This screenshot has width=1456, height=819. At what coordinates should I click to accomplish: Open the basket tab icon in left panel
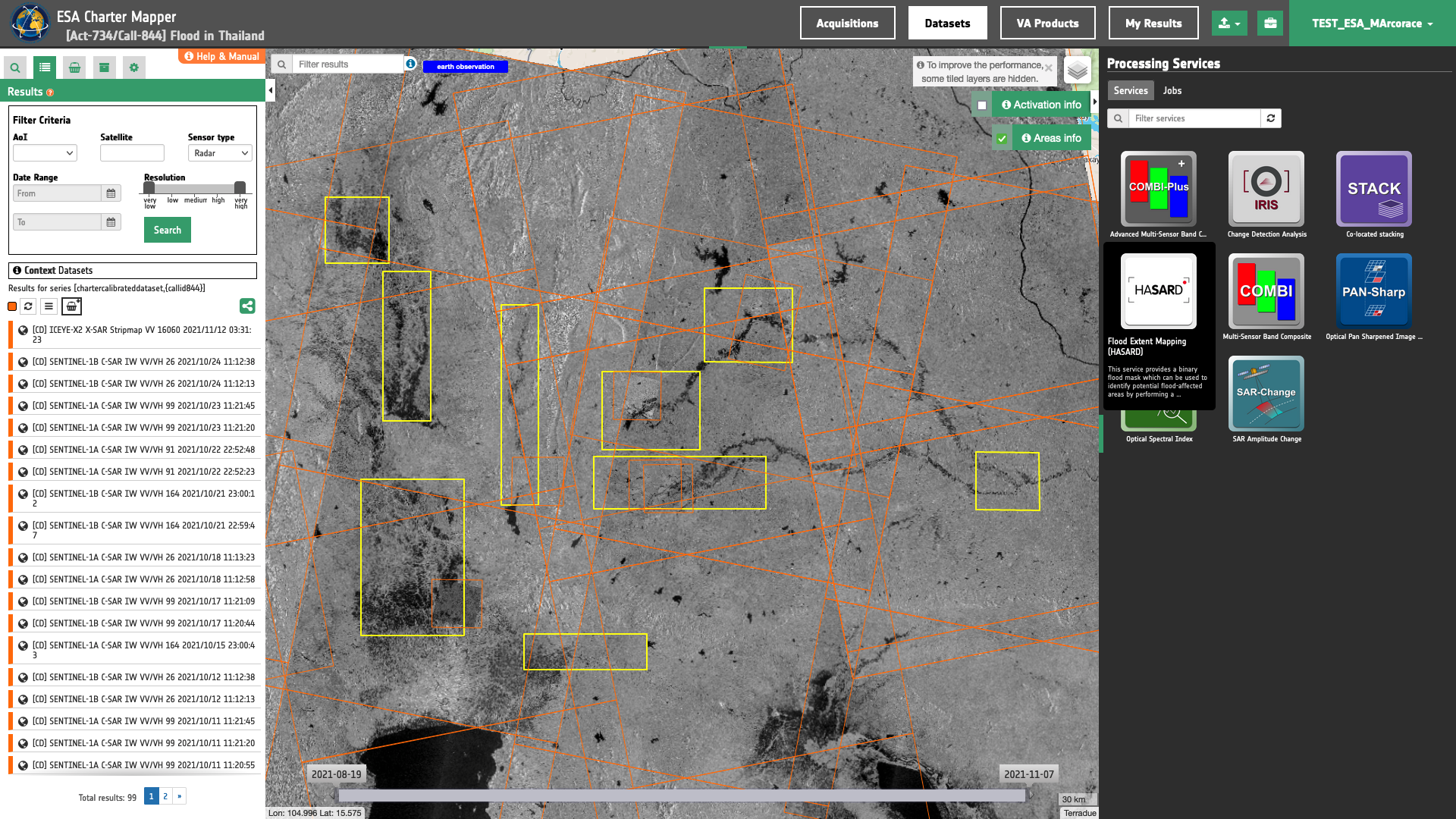pyautogui.click(x=74, y=67)
